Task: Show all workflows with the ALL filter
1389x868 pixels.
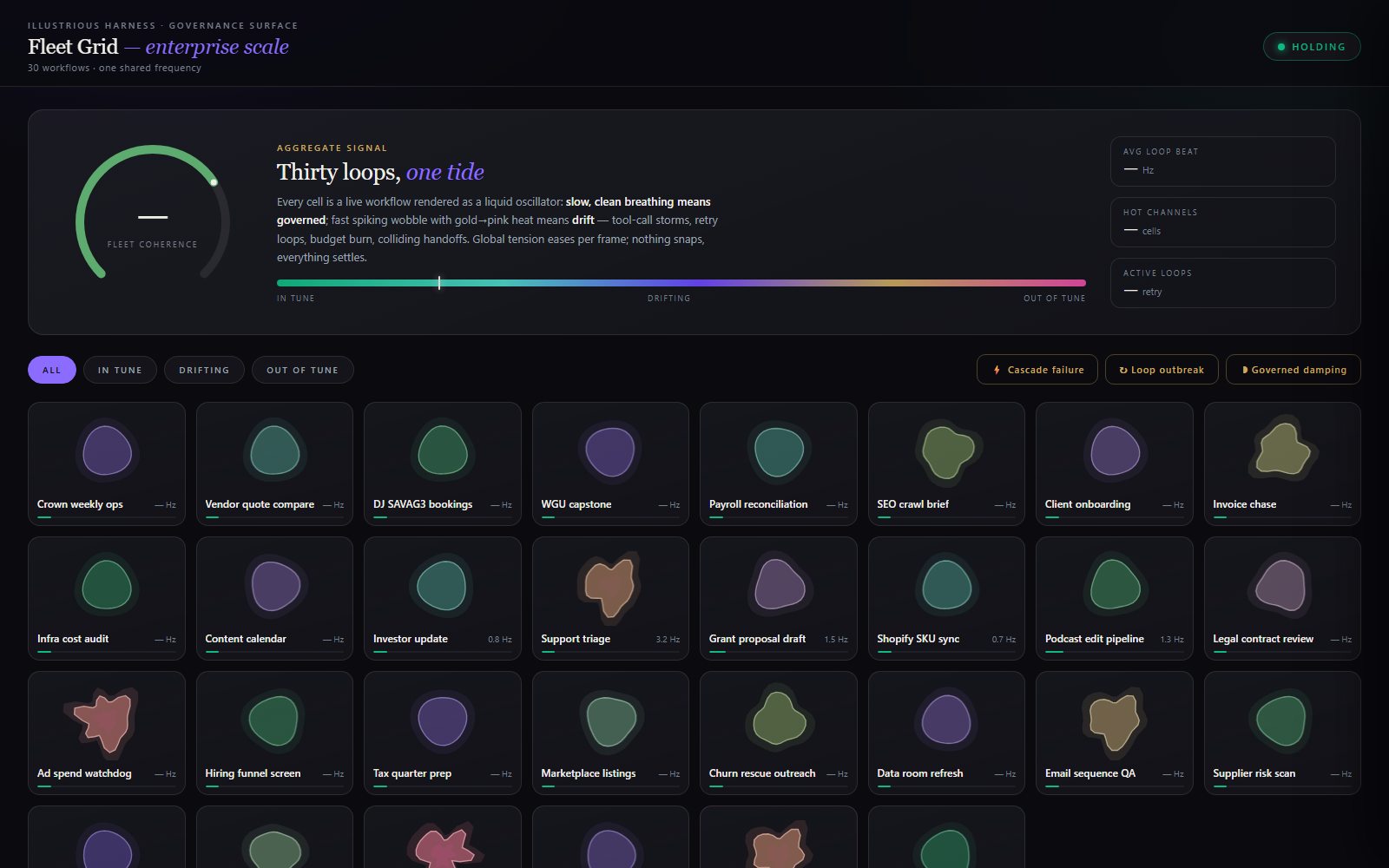Action: click(x=52, y=370)
